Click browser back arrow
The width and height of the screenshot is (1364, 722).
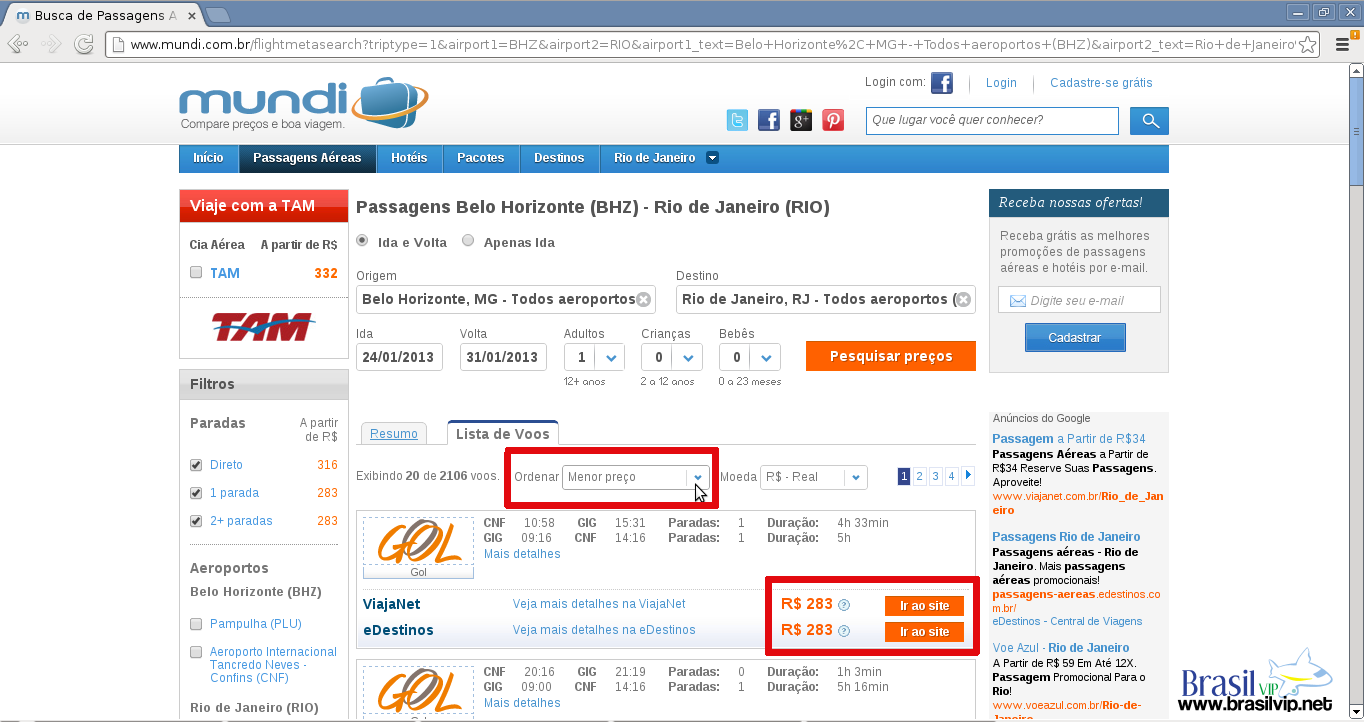(x=18, y=44)
